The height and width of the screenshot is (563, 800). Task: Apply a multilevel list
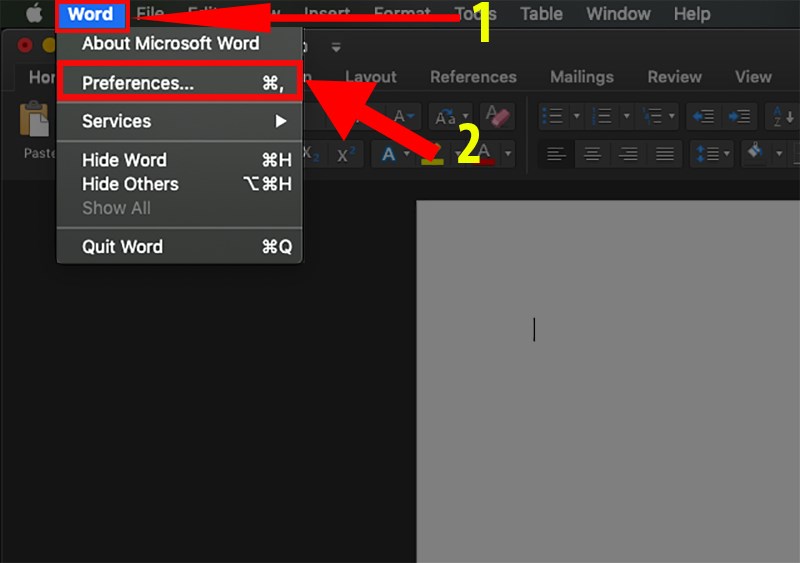point(652,116)
